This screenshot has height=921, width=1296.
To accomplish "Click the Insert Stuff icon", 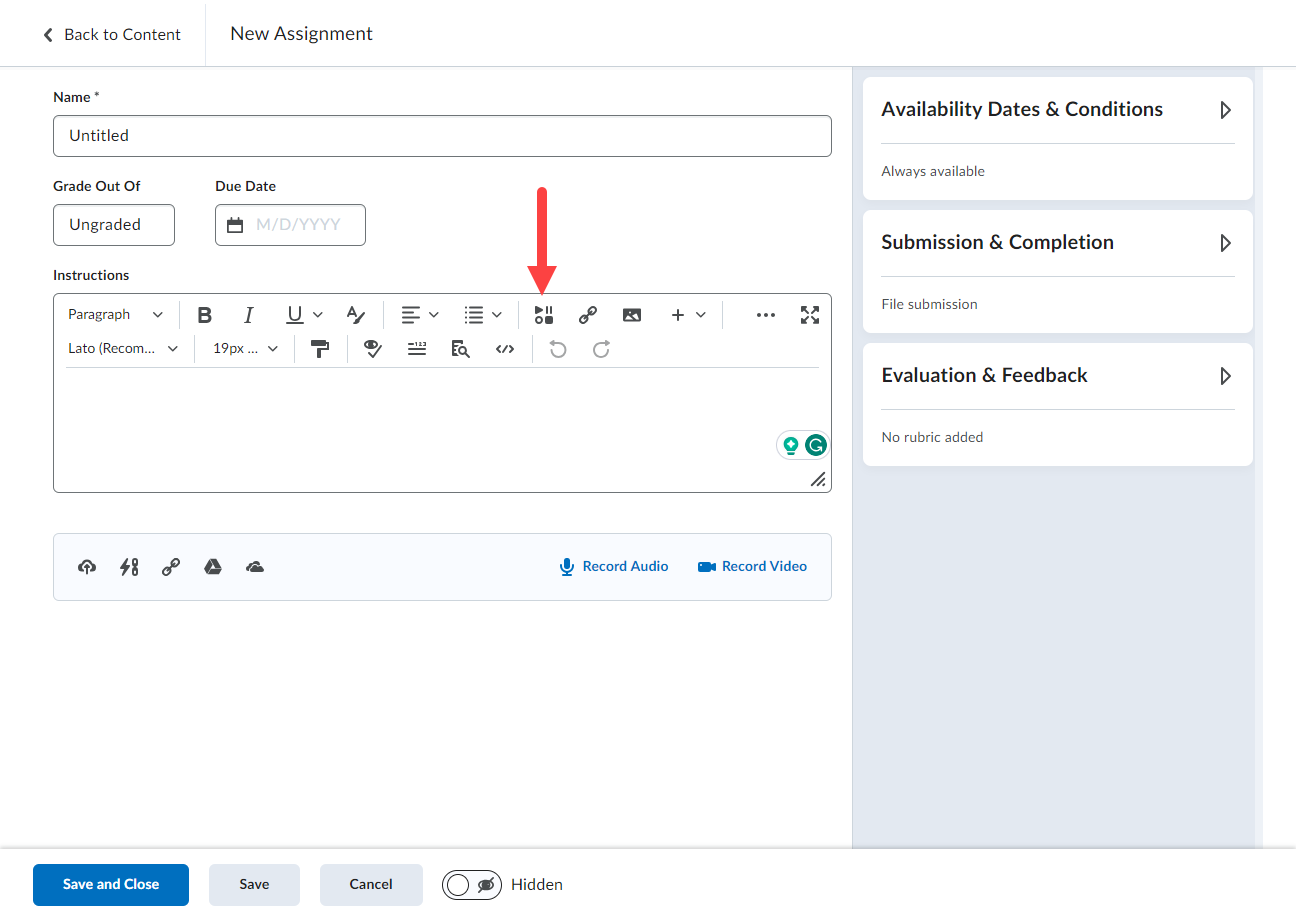I will coord(543,315).
